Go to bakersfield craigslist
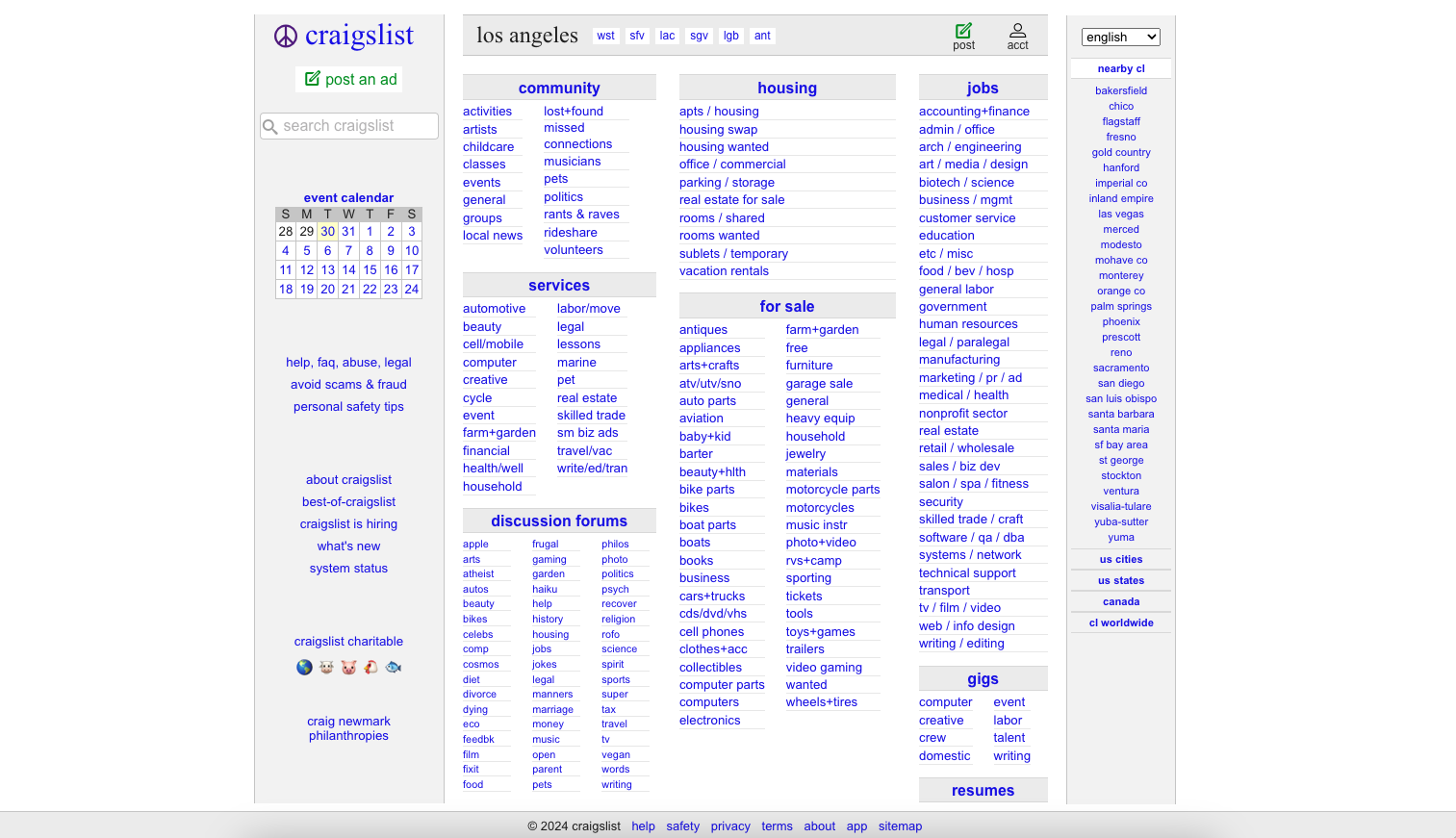Screen dimensions: 1456x838 click(1121, 90)
